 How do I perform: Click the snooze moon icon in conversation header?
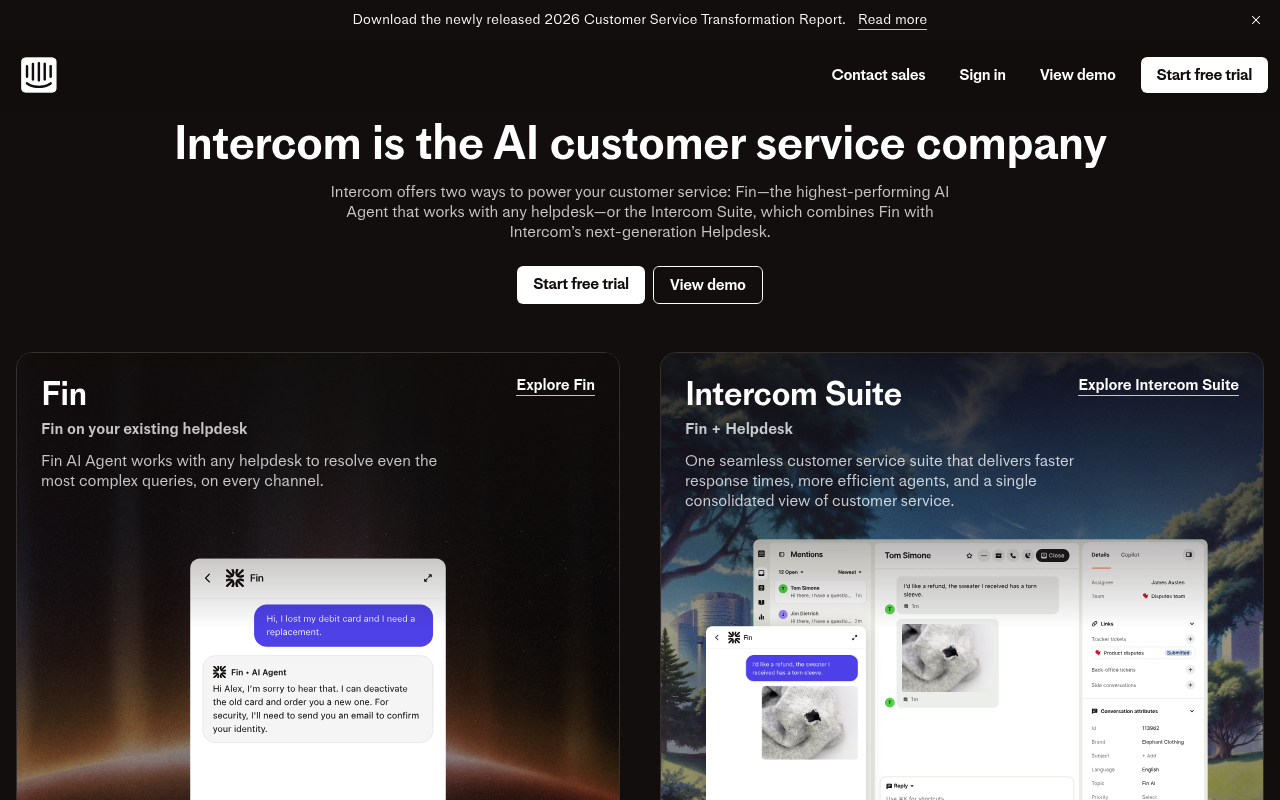click(1027, 555)
